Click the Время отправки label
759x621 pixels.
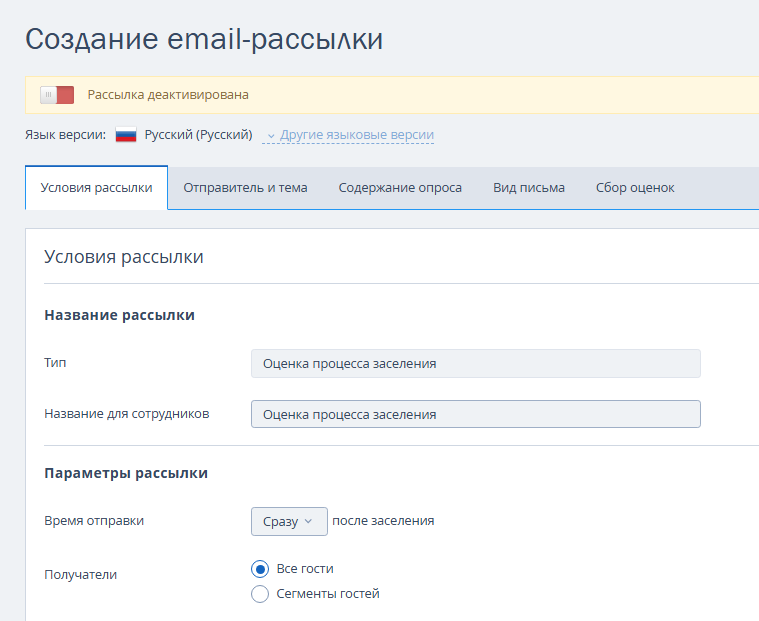(94, 521)
